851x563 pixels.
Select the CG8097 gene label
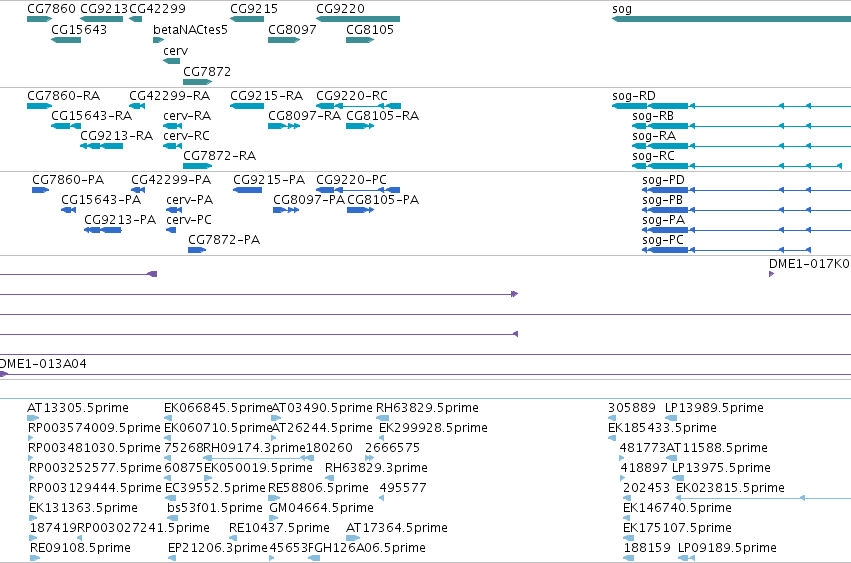coord(292,30)
